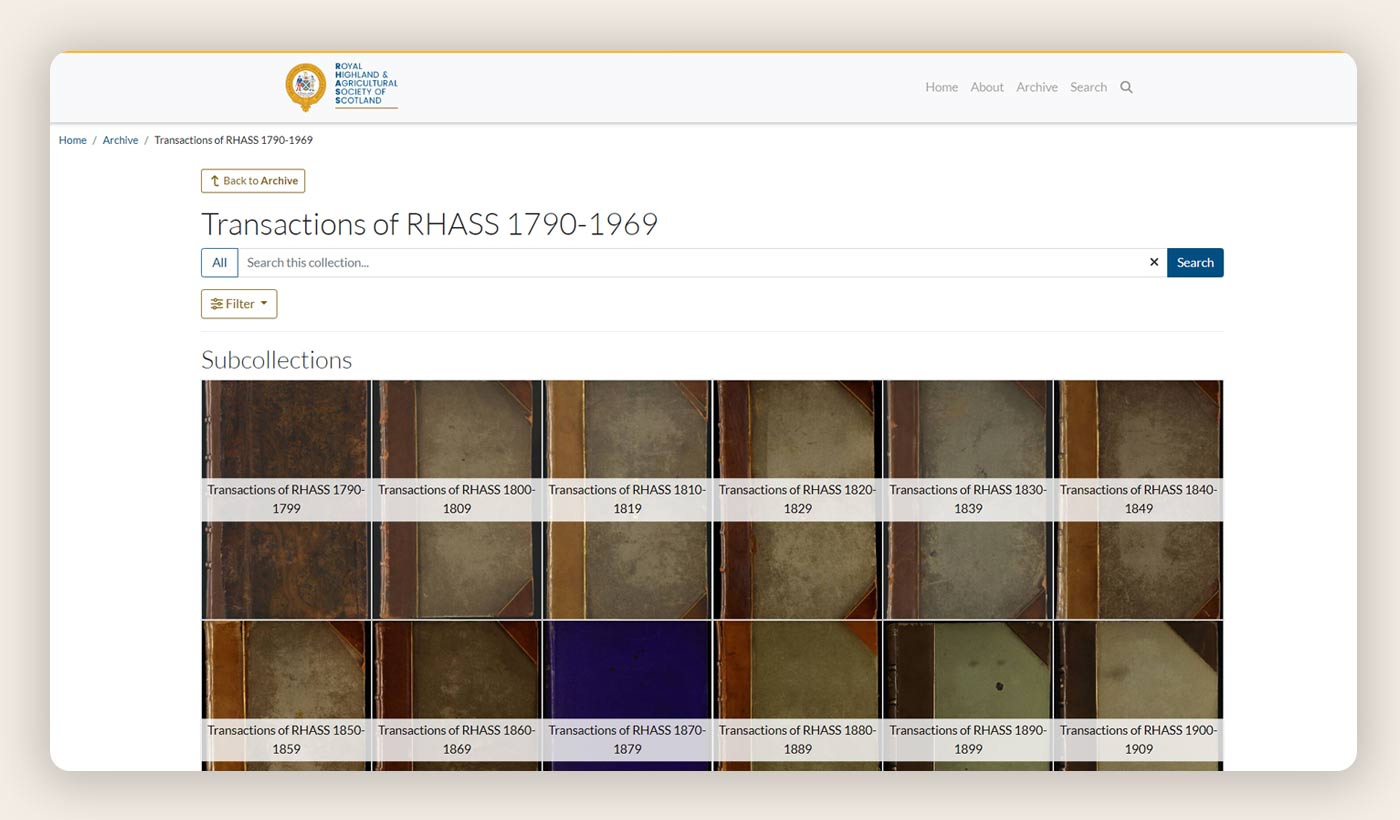
Task: Go to Home in navigation menu
Action: coord(941,87)
